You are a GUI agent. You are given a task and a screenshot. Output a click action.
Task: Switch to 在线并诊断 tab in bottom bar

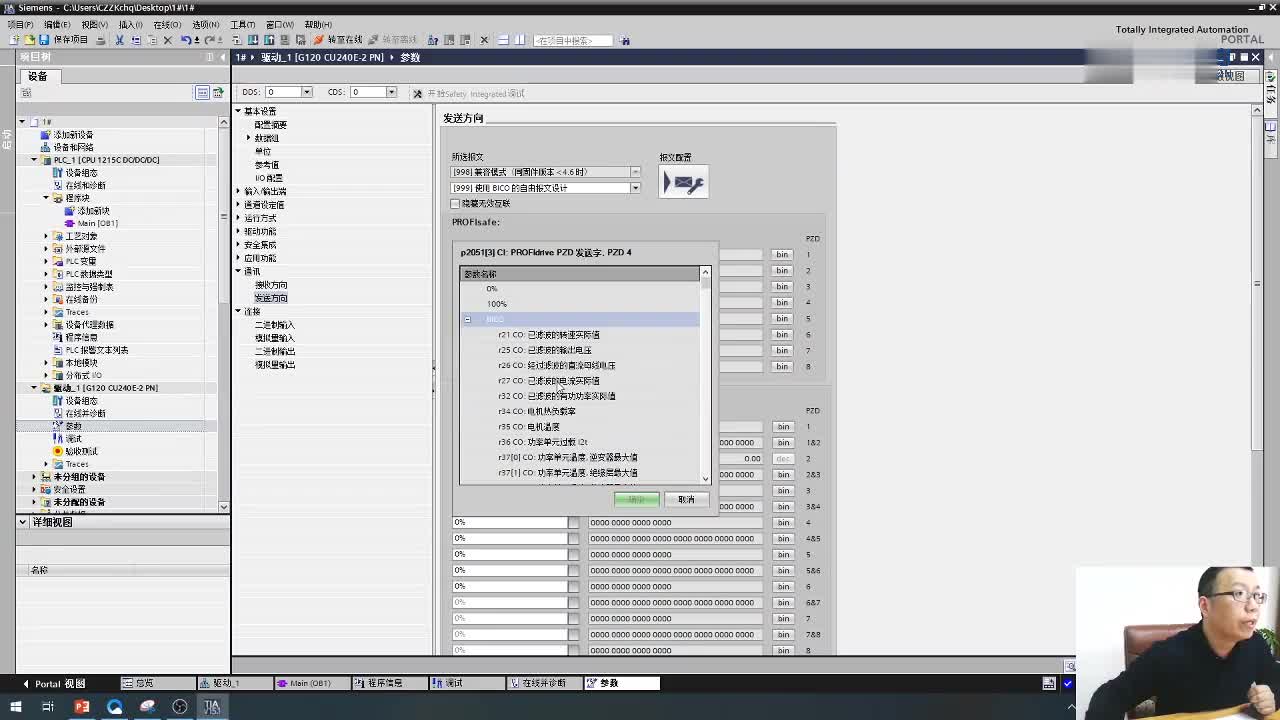(x=543, y=683)
